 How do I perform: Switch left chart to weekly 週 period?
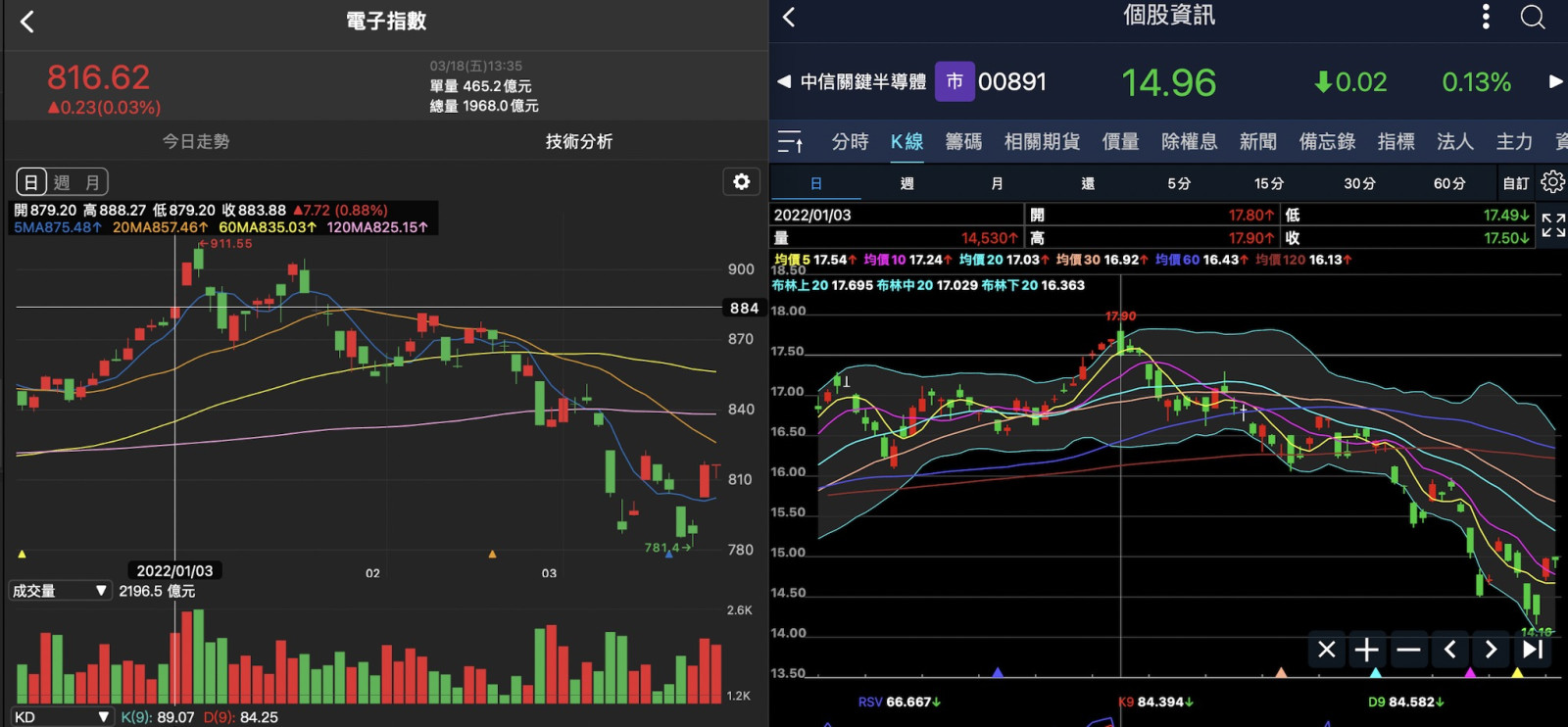[62, 182]
